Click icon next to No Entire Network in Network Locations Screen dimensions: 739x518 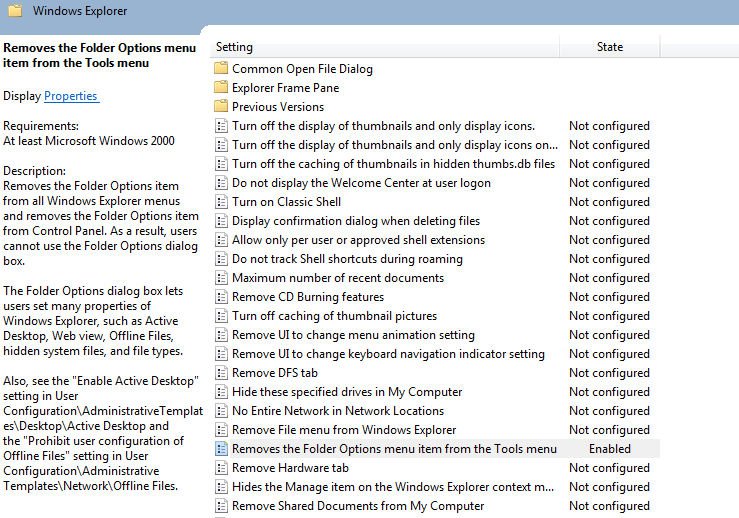coord(221,411)
